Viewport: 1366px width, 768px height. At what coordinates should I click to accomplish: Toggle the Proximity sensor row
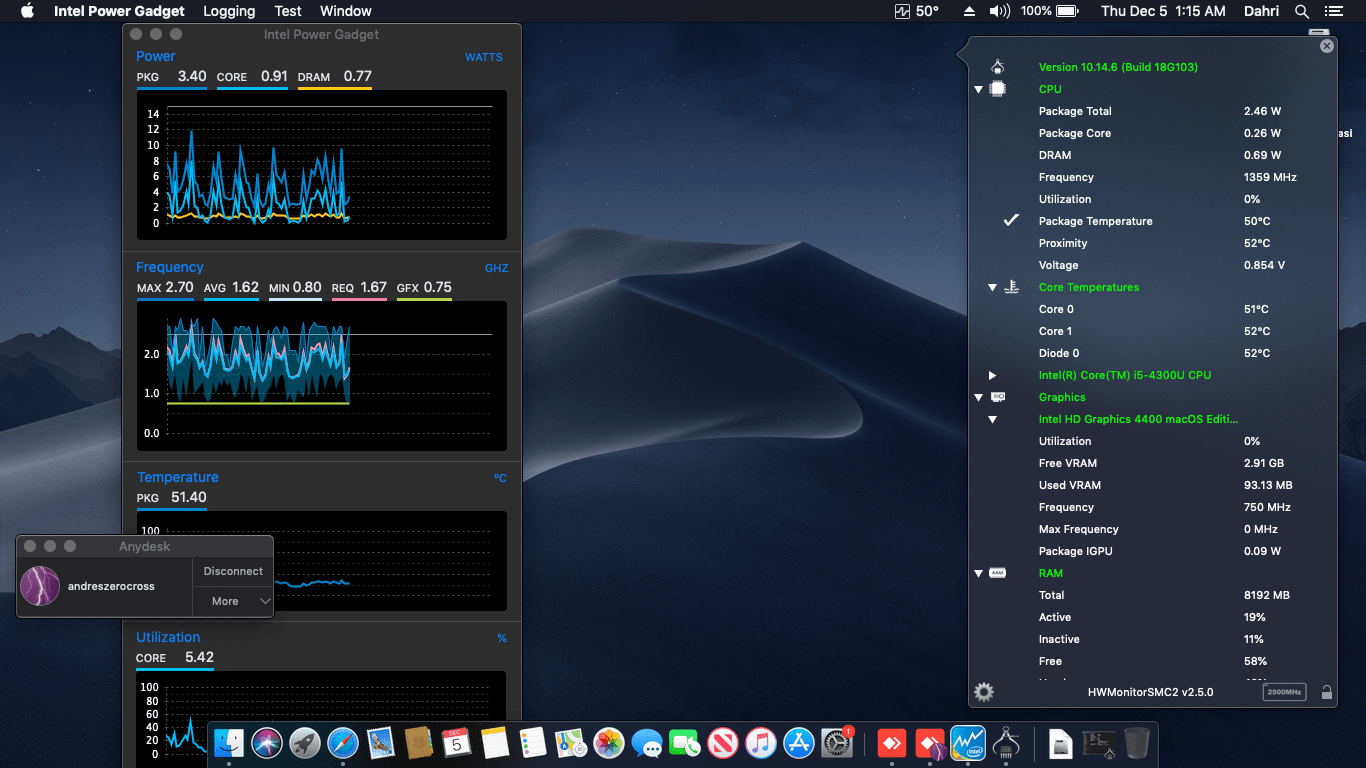1063,243
